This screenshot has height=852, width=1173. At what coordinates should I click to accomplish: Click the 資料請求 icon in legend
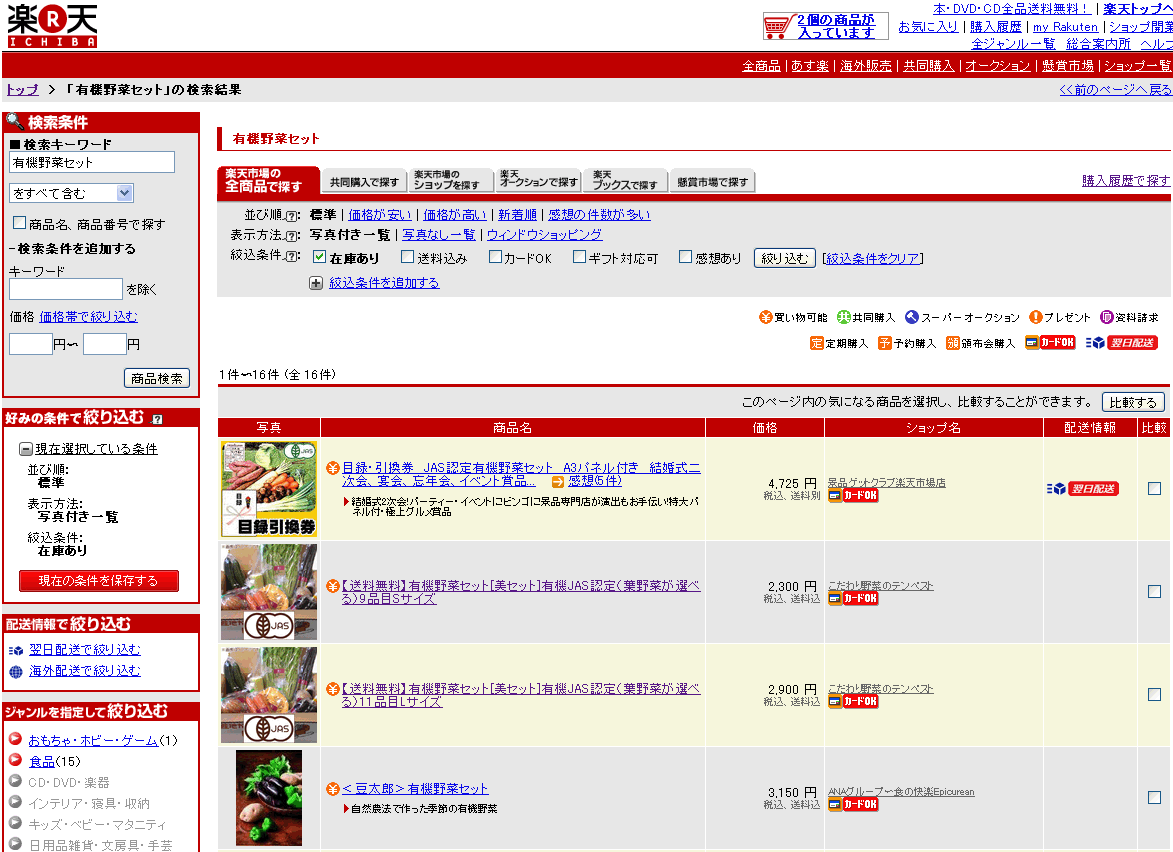[x=1106, y=317]
